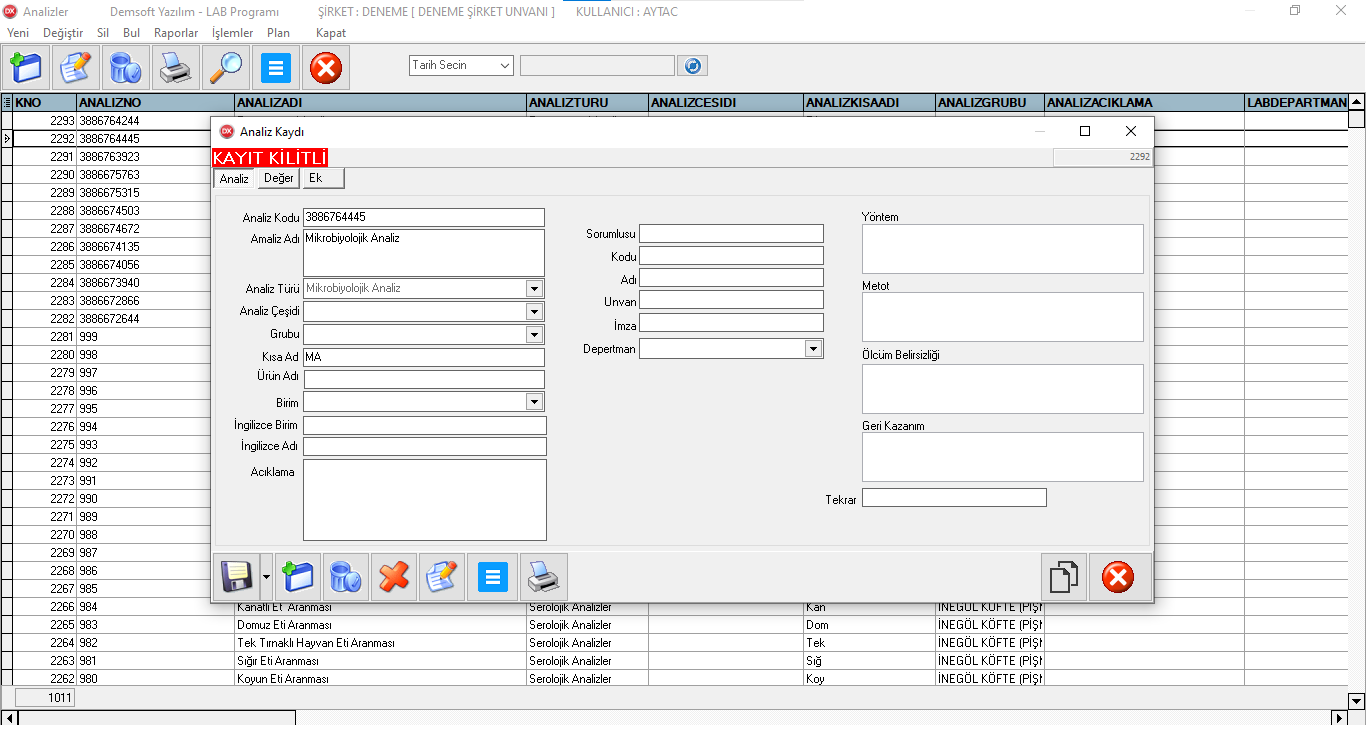Open the Sil menu

(103, 33)
